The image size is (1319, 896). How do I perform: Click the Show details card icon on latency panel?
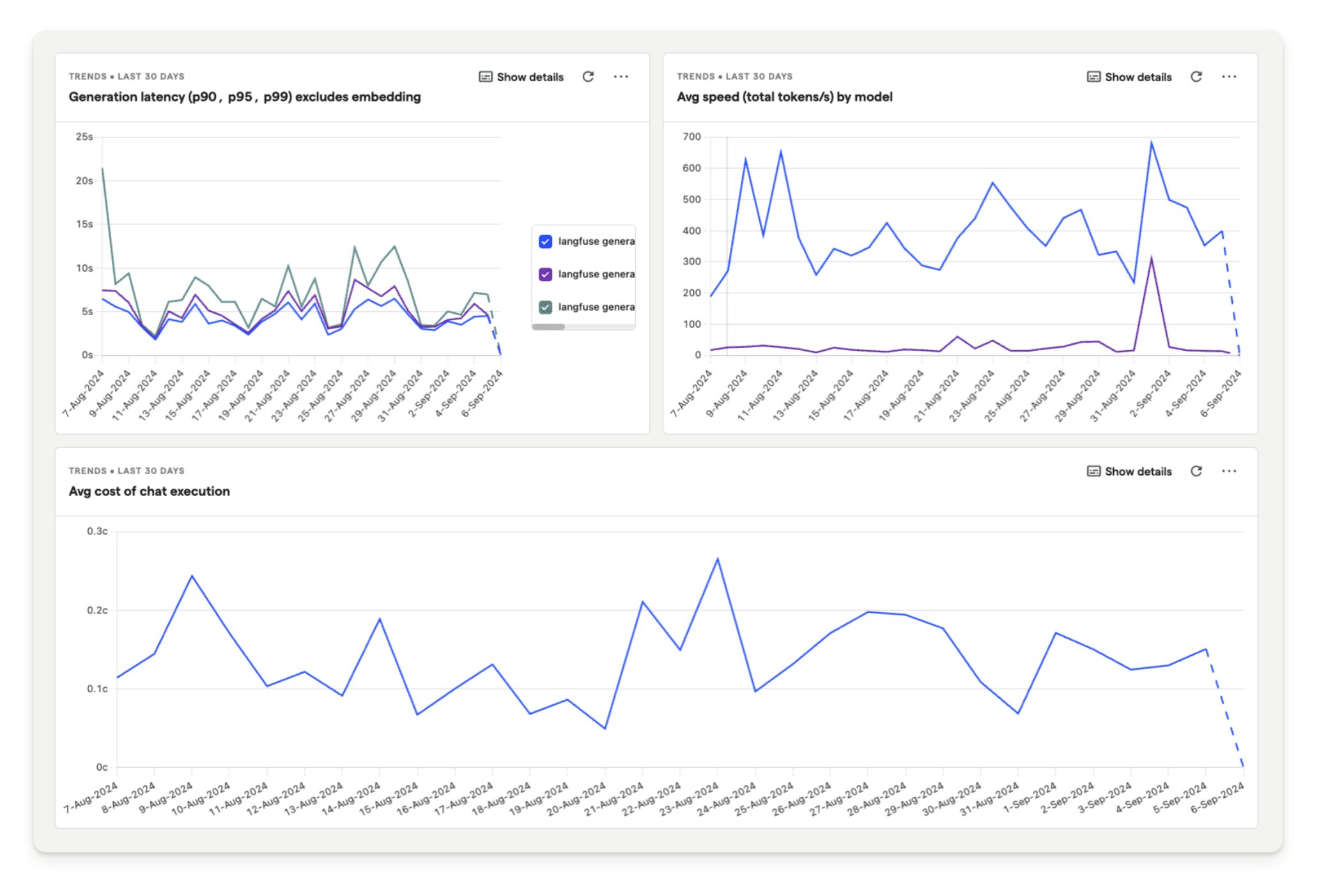pyautogui.click(x=485, y=77)
